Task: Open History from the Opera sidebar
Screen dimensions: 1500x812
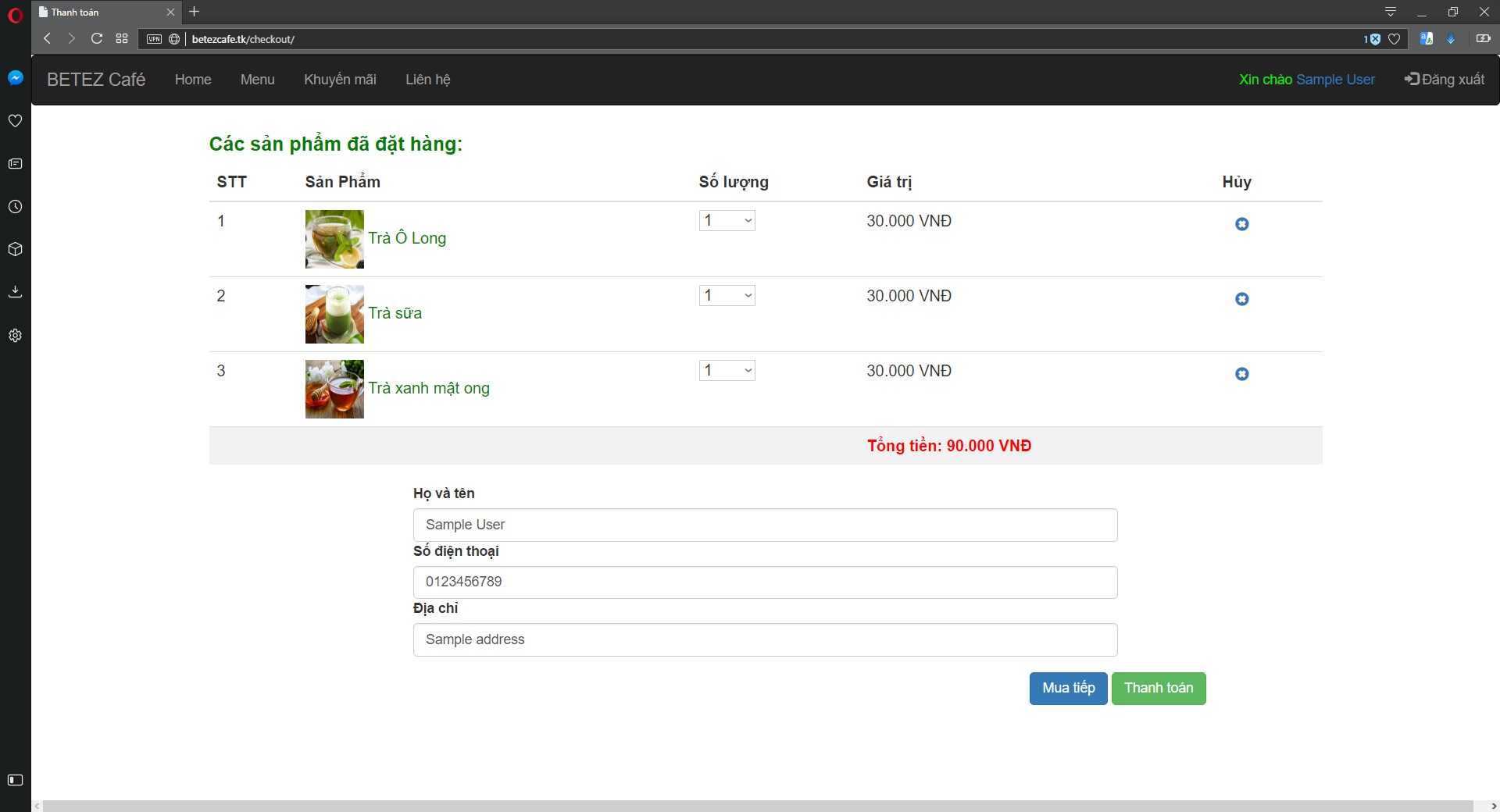Action: coord(15,207)
